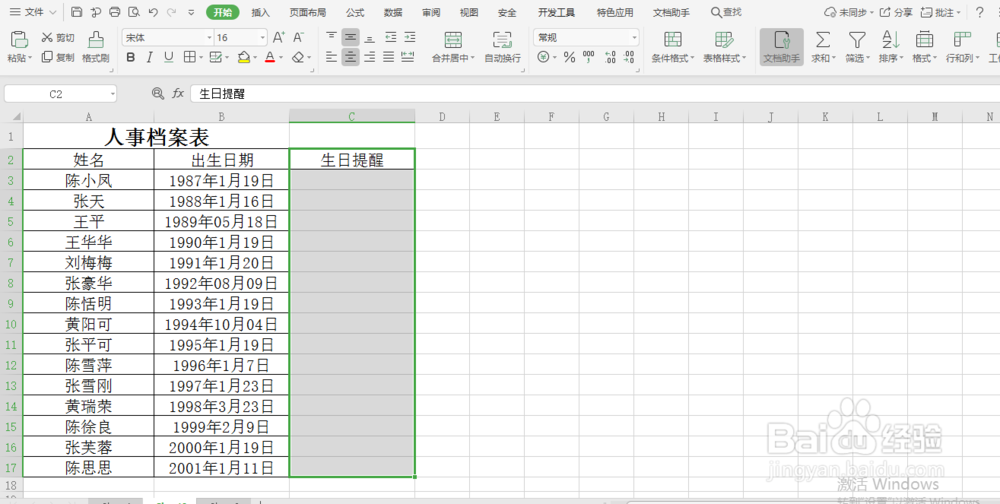
Task: Click the 批注 (Comment) button
Action: [x=940, y=12]
